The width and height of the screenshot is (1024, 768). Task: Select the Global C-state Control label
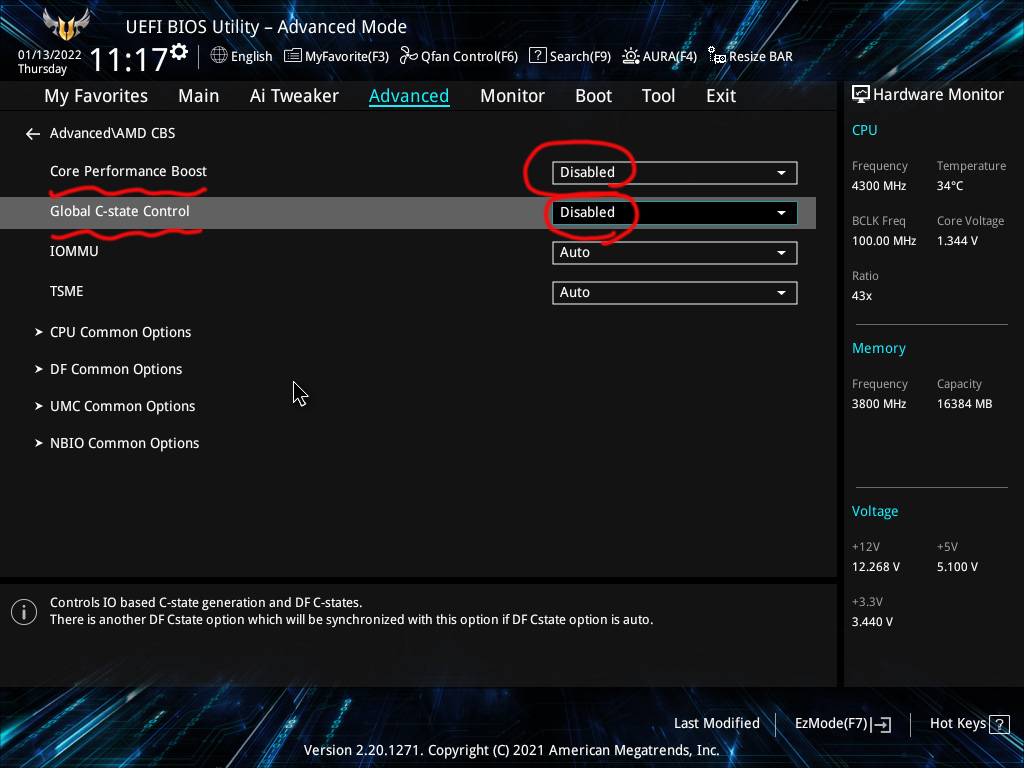pos(120,211)
